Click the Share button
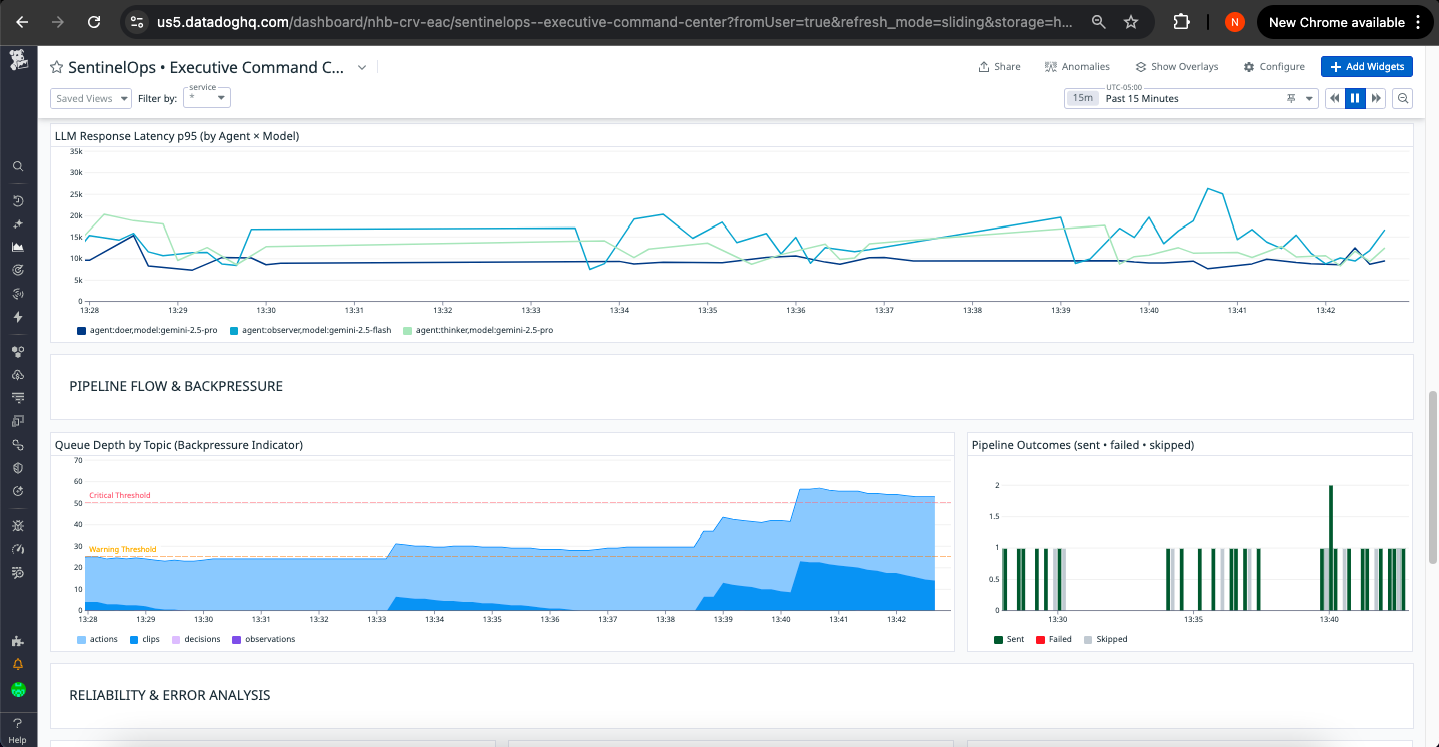The image size is (1439, 747). coord(999,67)
